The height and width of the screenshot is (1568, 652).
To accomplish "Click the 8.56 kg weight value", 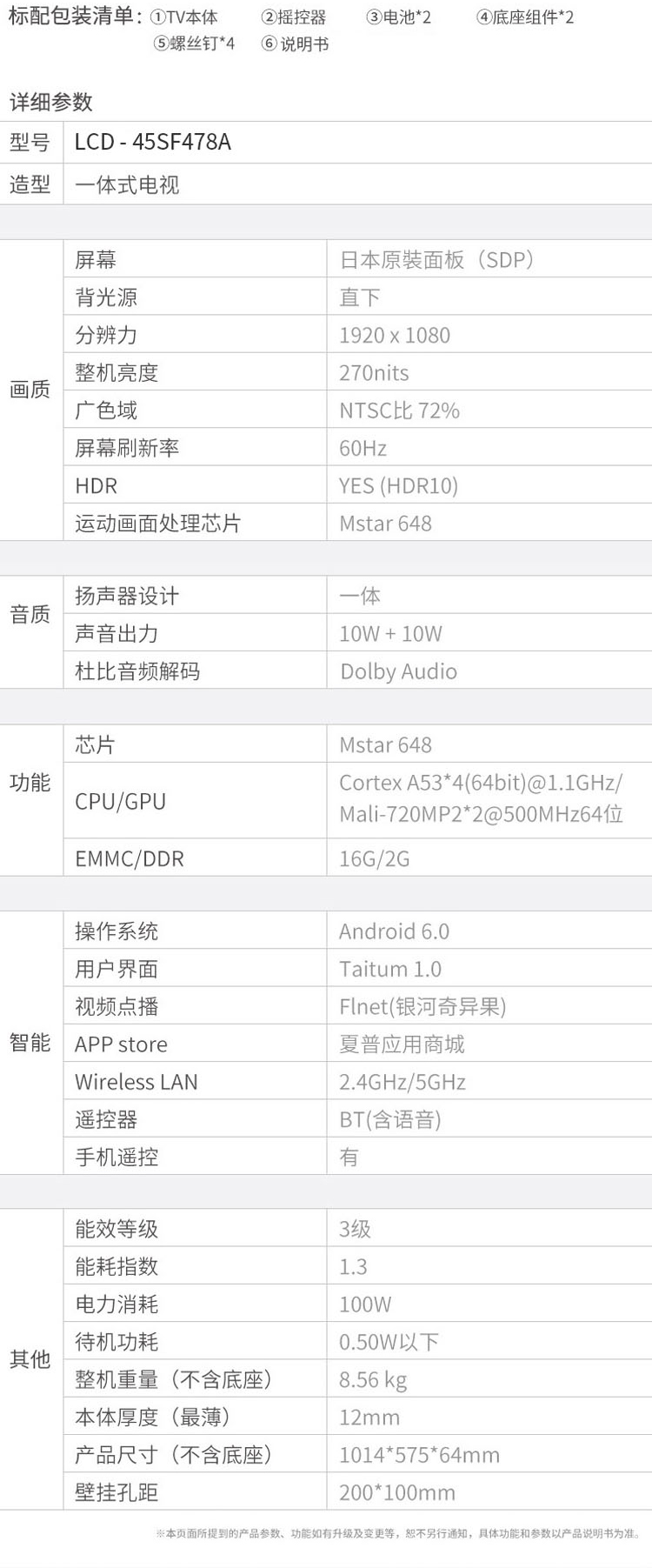I will pyautogui.click(x=373, y=1379).
